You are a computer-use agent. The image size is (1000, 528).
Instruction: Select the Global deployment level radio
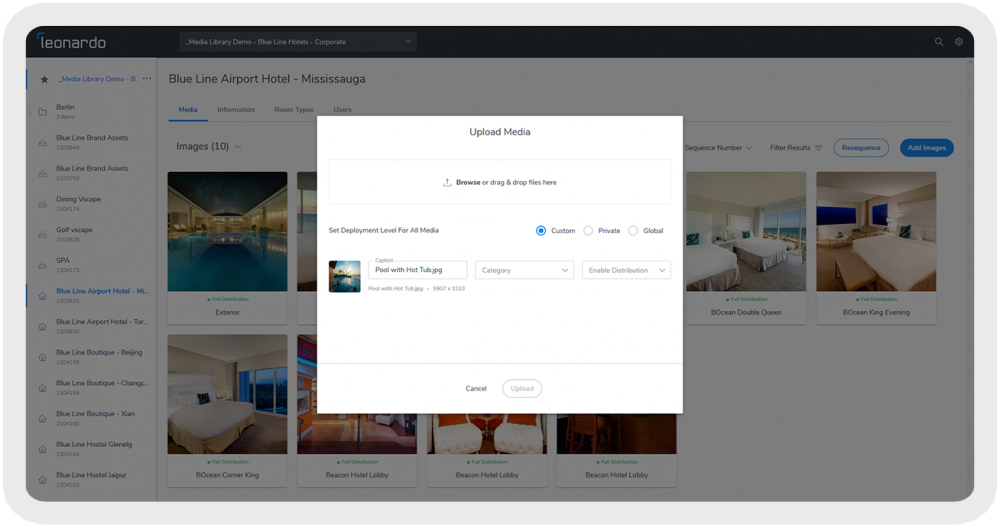click(x=633, y=231)
